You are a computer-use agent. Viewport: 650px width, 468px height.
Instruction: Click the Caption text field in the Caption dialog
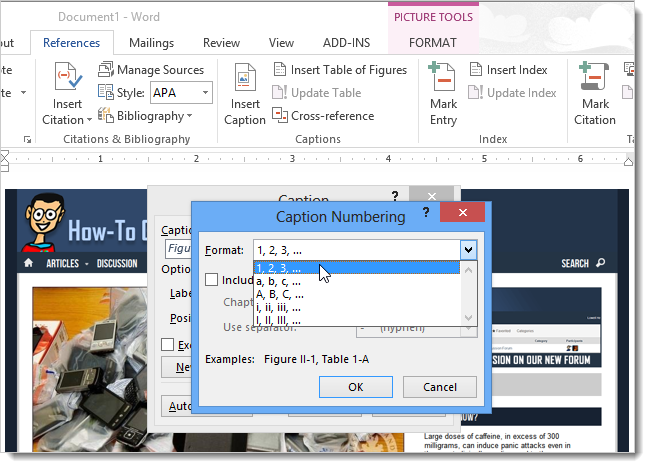(x=178, y=248)
